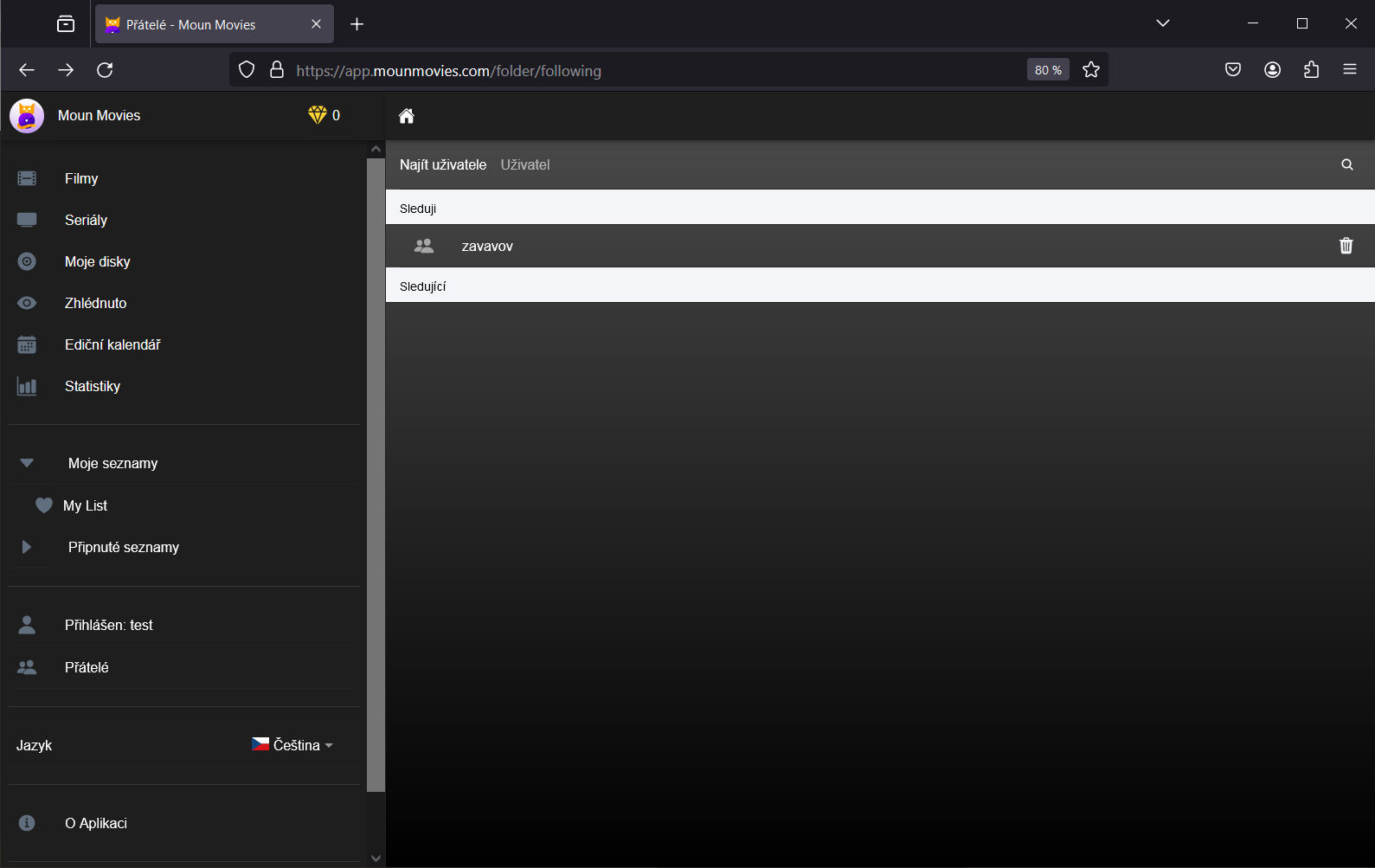Viewport: 1375px width, 868px height.
Task: Open O Aplikaci info page
Action: [x=96, y=823]
